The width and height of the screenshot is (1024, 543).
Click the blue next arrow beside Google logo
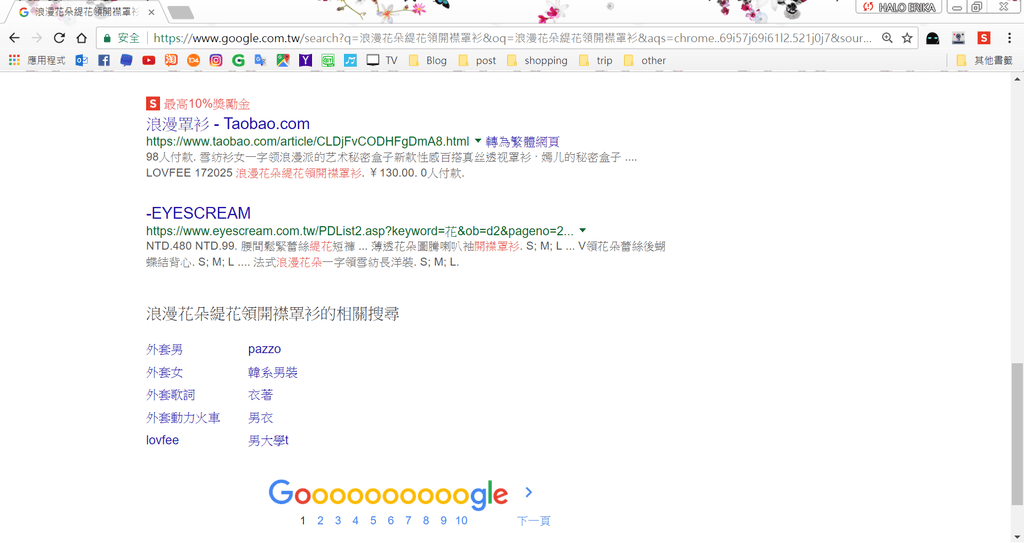coord(529,492)
